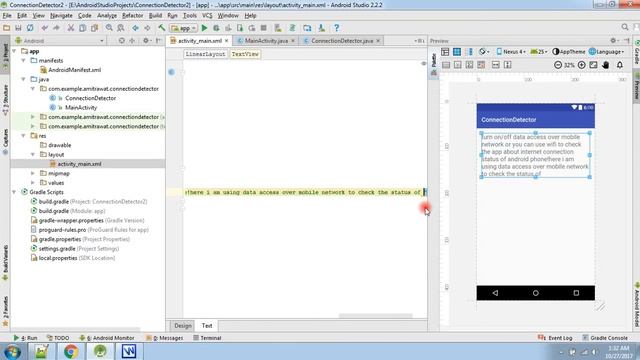Screen dimensions: 640x360
Task: Click the scroll from source target icon
Action: tap(122, 41)
